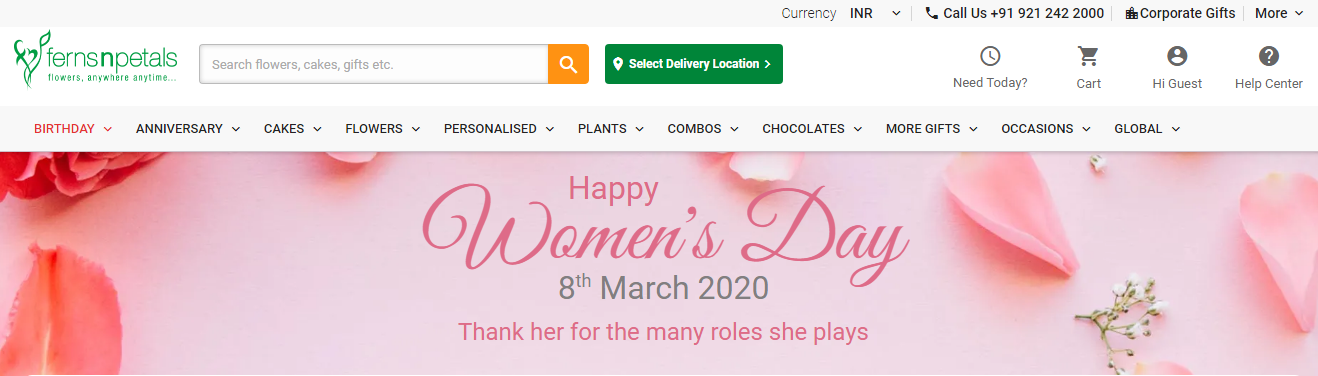
Task: Open the Happy Women's Day banner
Action: click(x=659, y=264)
